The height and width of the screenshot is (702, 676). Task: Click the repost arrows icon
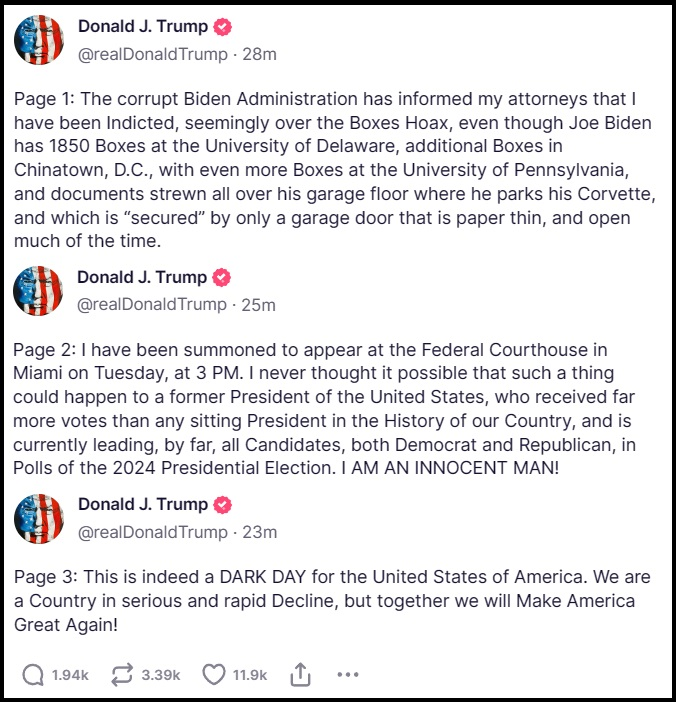point(122,675)
